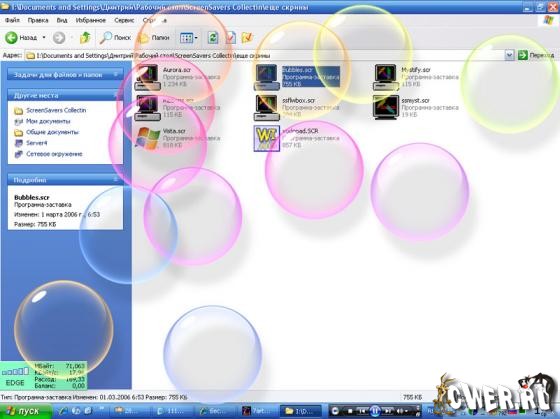Viewport: 560px width, 419px height.
Task: Click the Mystify.scr file name
Action: [x=416, y=70]
